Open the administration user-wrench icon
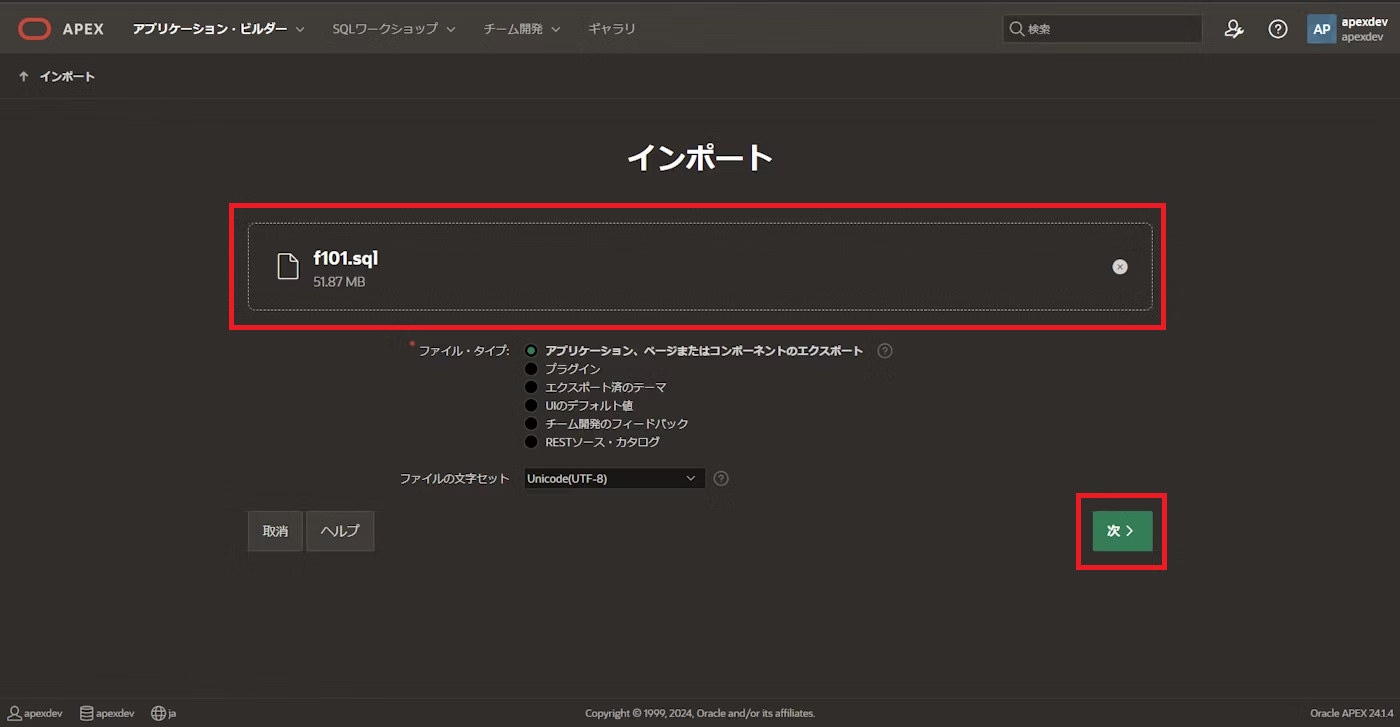The width and height of the screenshot is (1400, 727). 1234,29
